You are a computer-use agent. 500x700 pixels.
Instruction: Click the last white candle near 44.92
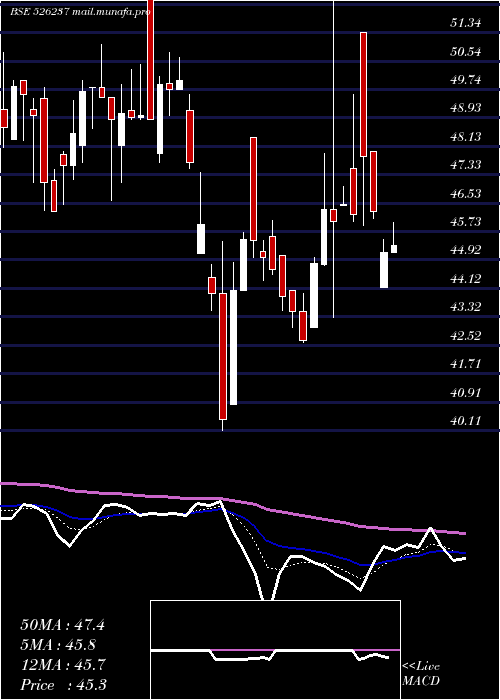coord(394,249)
